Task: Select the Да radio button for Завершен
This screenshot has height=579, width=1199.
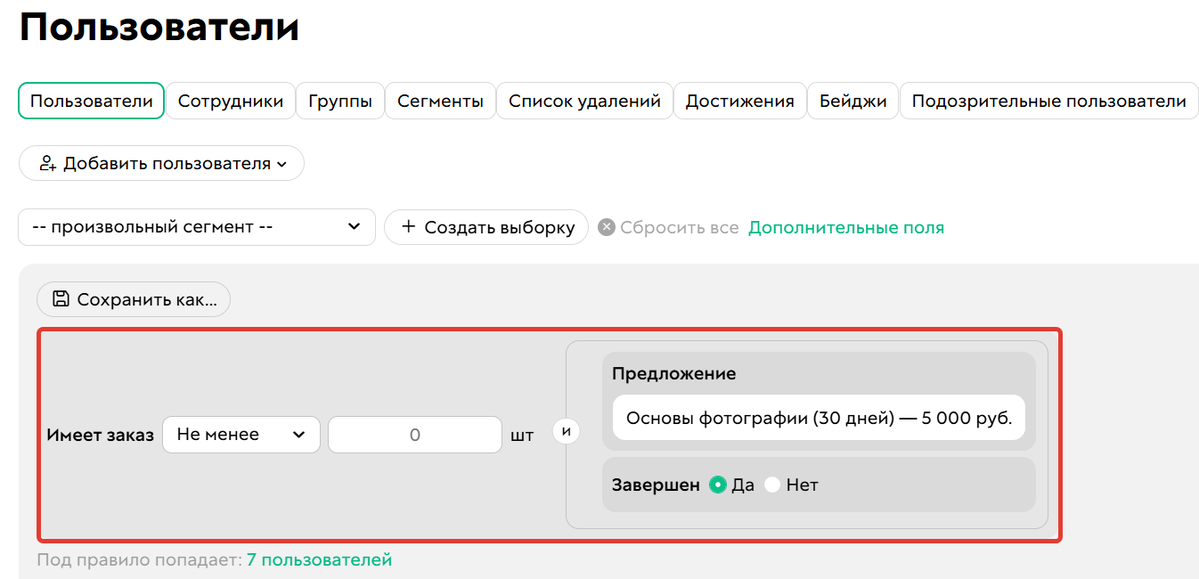Action: [720, 484]
